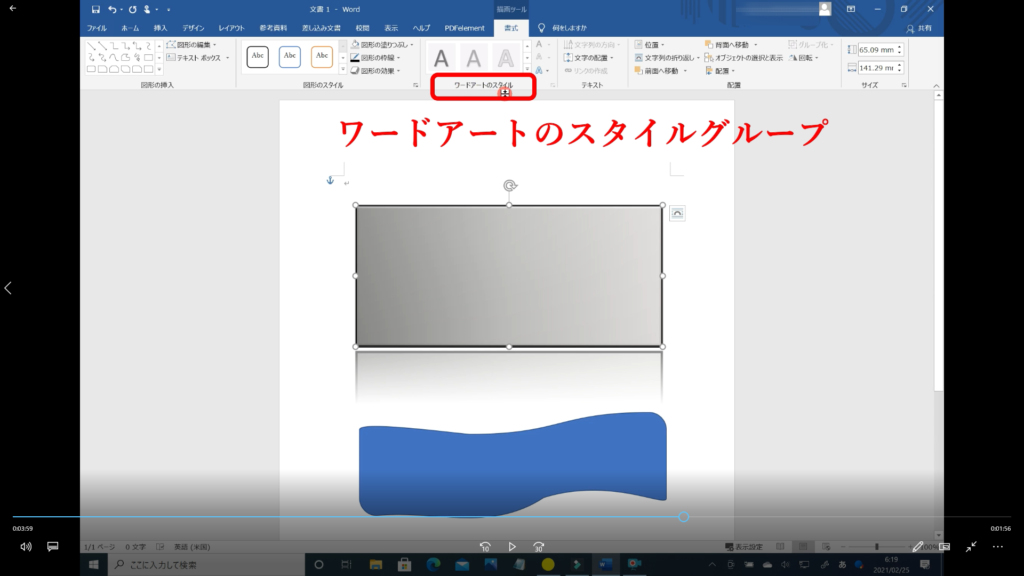Choose the first WordArt style letter A
The width and height of the screenshot is (1024, 576).
point(441,58)
